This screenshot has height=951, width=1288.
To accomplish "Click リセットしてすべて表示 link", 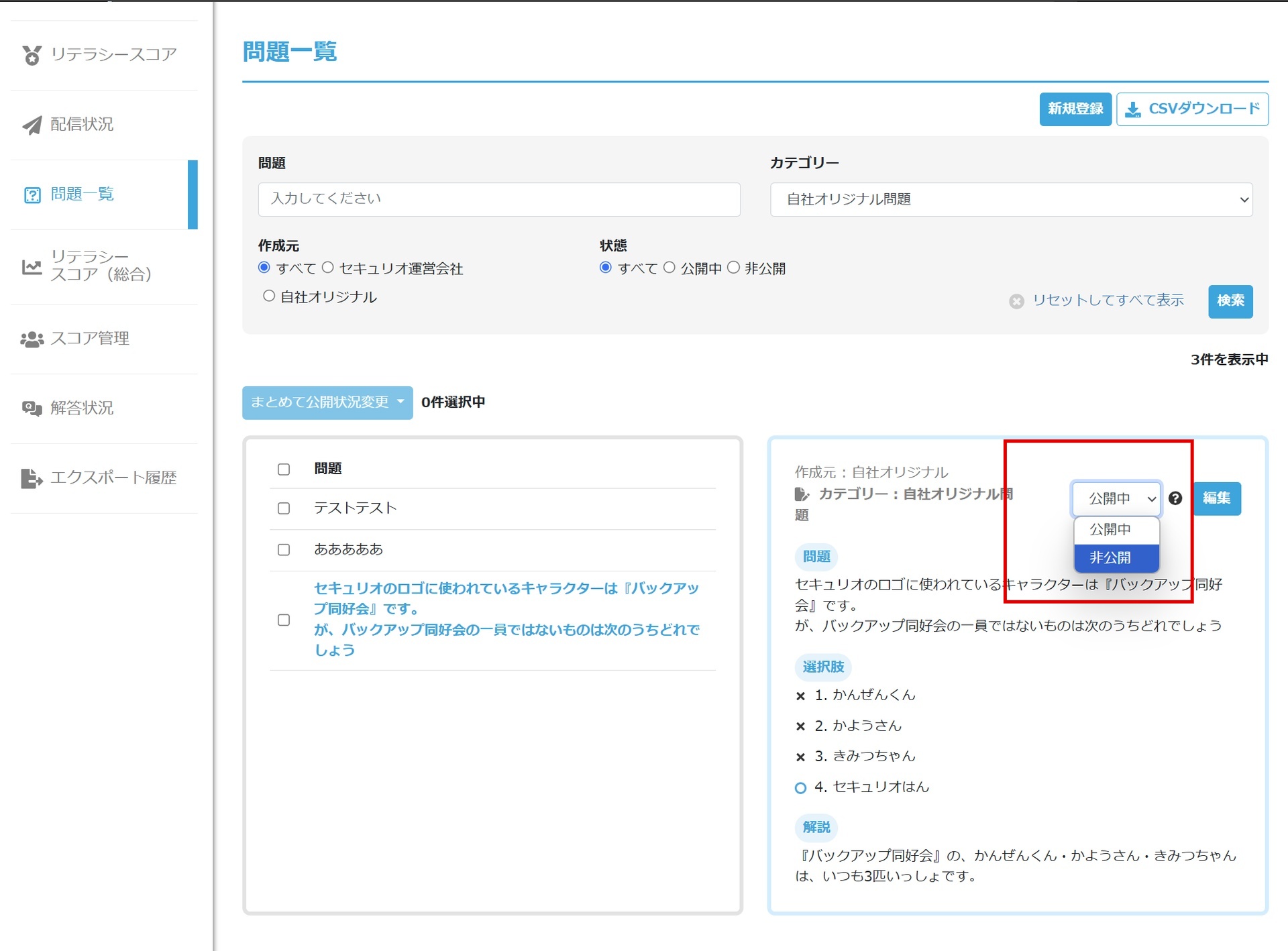I will 1108,300.
